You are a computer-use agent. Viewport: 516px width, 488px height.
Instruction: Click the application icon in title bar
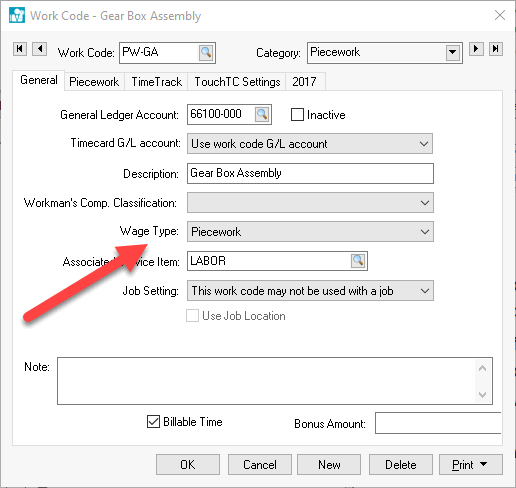pyautogui.click(x=17, y=15)
